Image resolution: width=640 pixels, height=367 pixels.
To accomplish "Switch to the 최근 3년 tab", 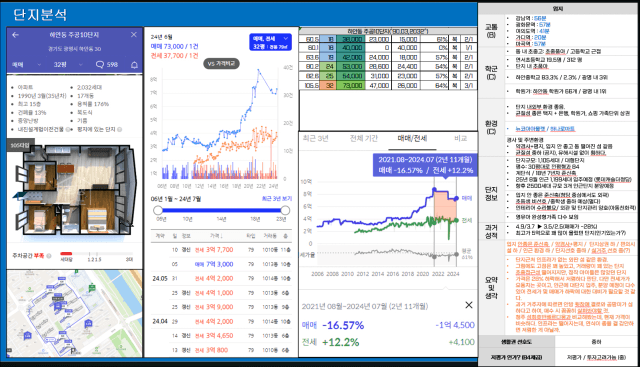I will click(316, 138).
